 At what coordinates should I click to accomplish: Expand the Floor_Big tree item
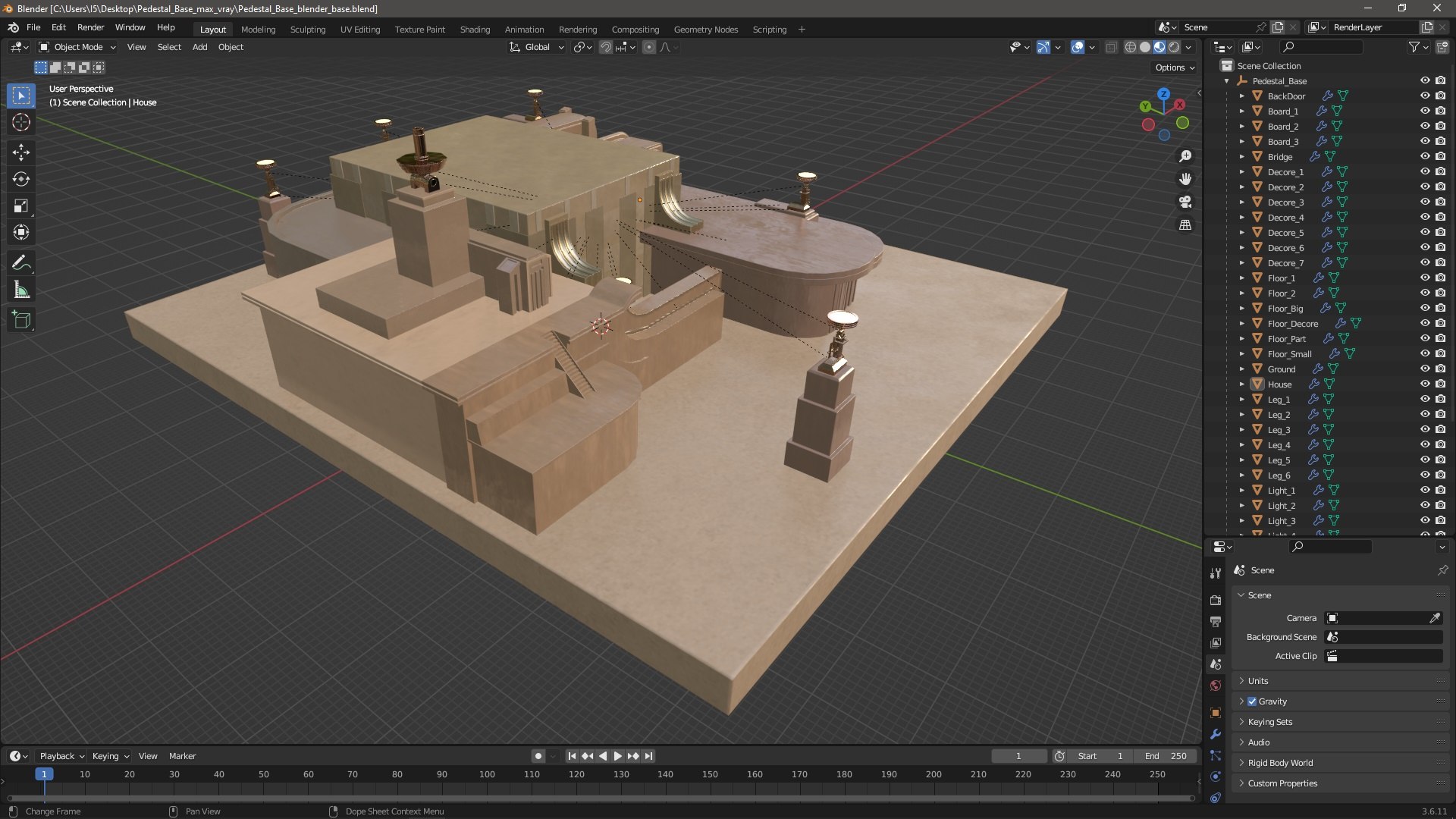pos(1241,309)
